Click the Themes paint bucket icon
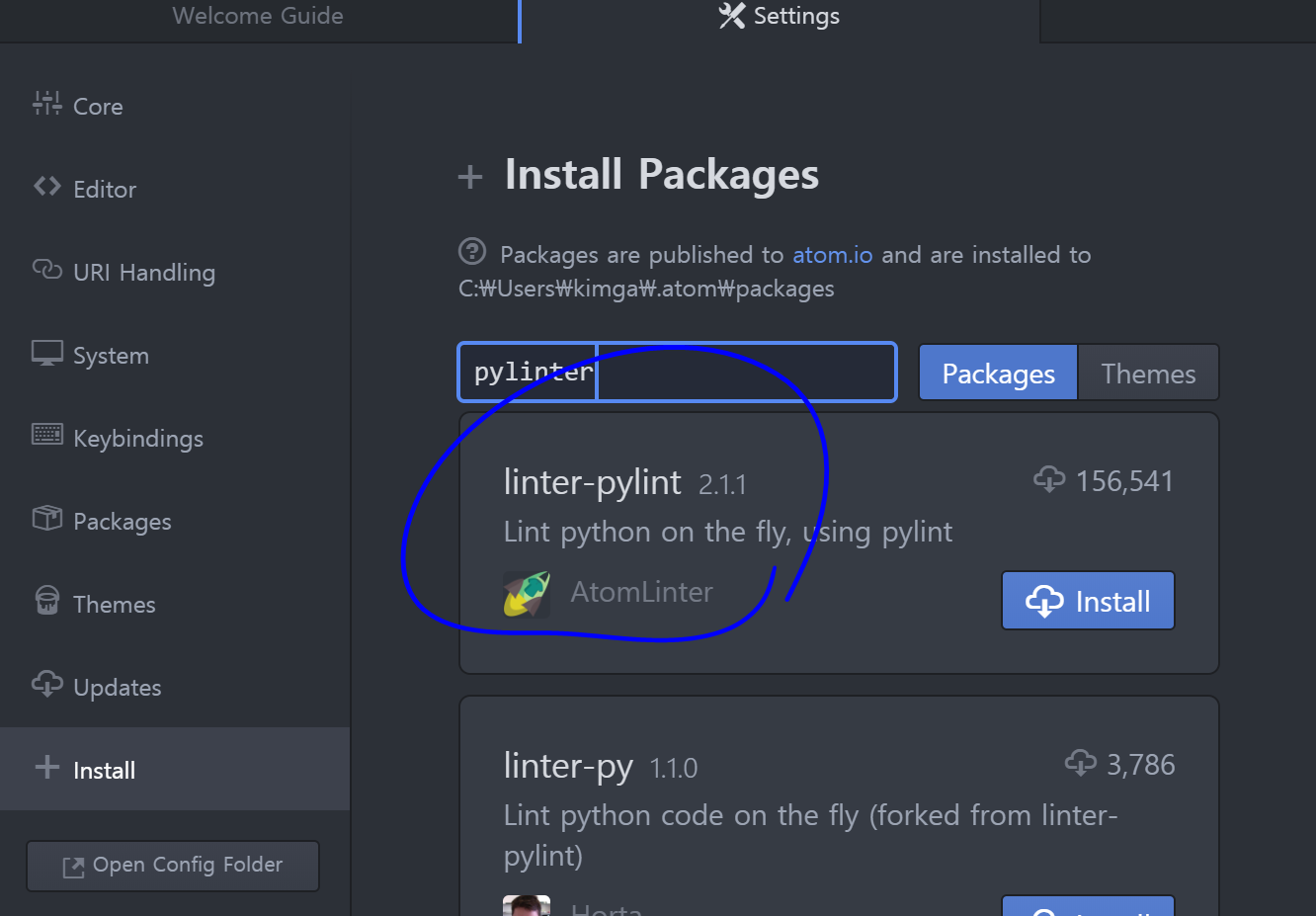 click(46, 600)
